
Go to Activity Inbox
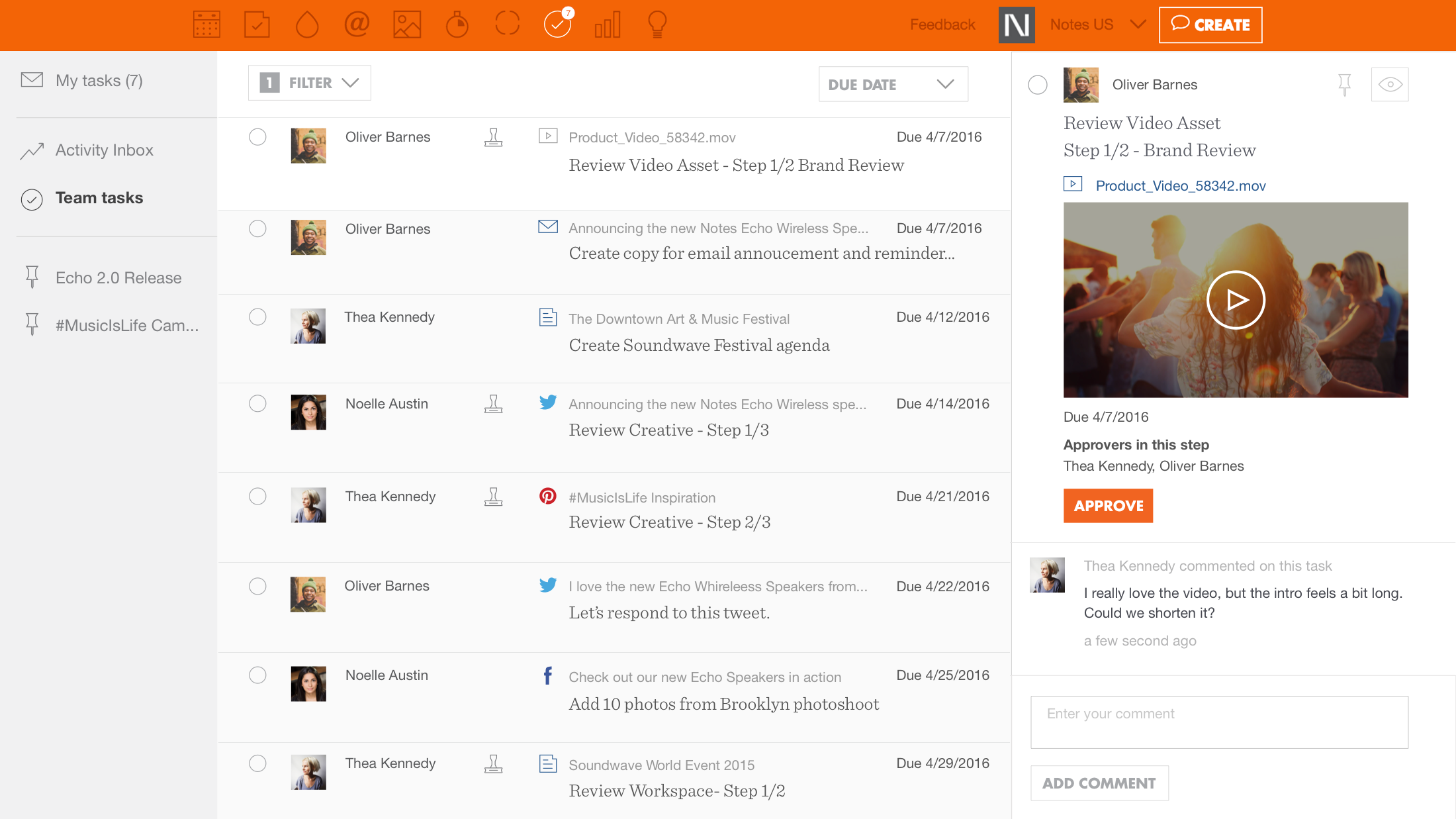pos(105,150)
